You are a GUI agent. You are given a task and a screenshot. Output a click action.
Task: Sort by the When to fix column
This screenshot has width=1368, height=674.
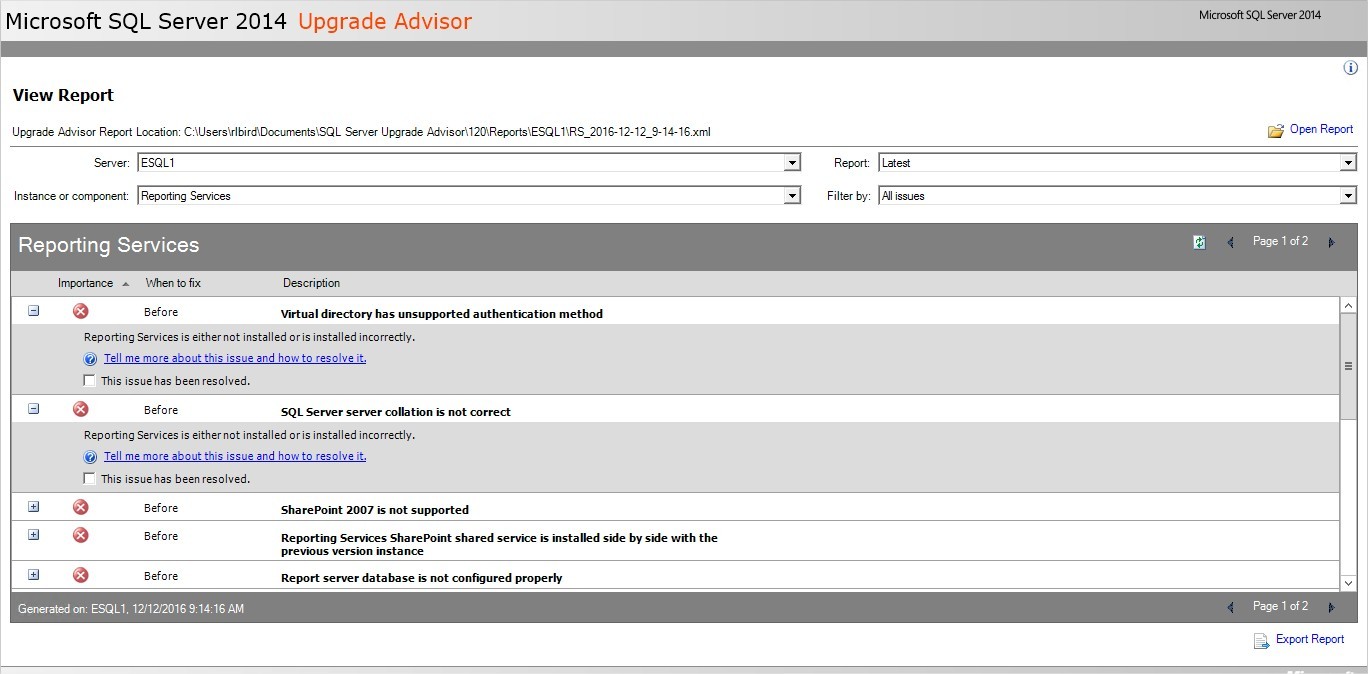pos(173,283)
